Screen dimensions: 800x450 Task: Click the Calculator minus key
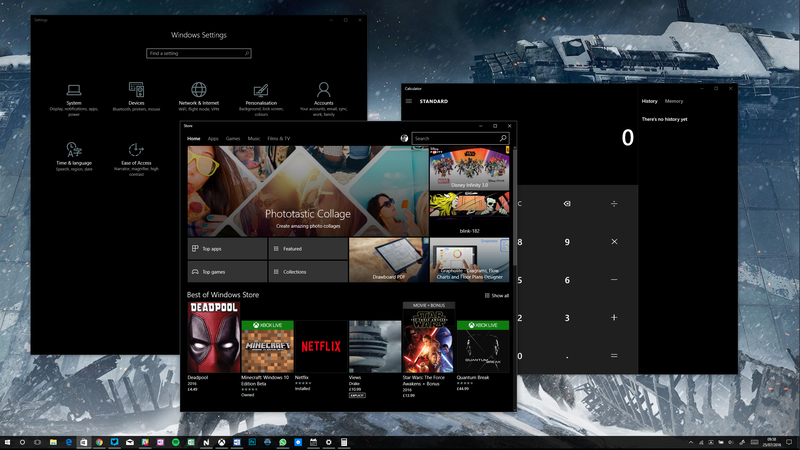(x=614, y=280)
